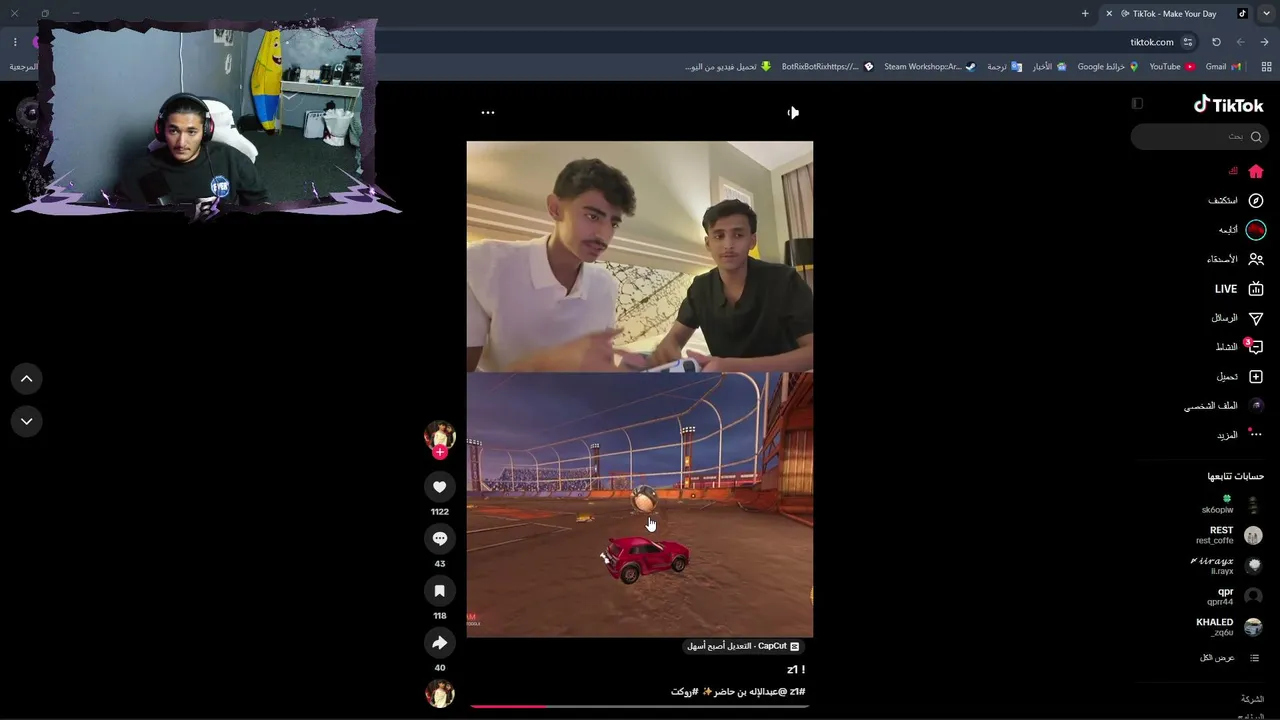Image resolution: width=1280 pixels, height=720 pixels.
Task: Click the TikTok search field
Action: coord(1198,137)
